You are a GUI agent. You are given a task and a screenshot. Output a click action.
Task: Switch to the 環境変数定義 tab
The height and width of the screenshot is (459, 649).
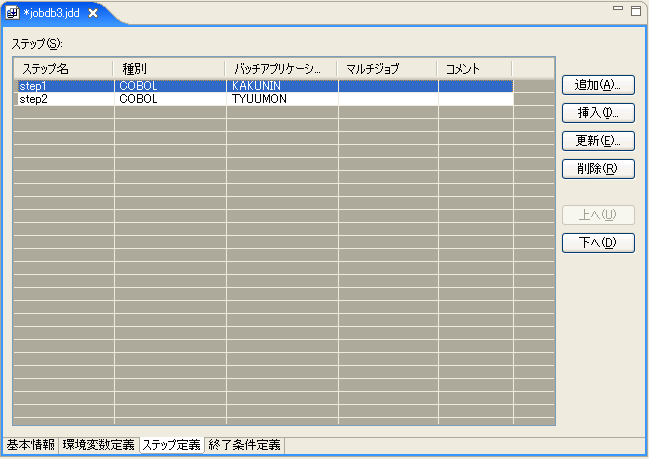(x=99, y=445)
